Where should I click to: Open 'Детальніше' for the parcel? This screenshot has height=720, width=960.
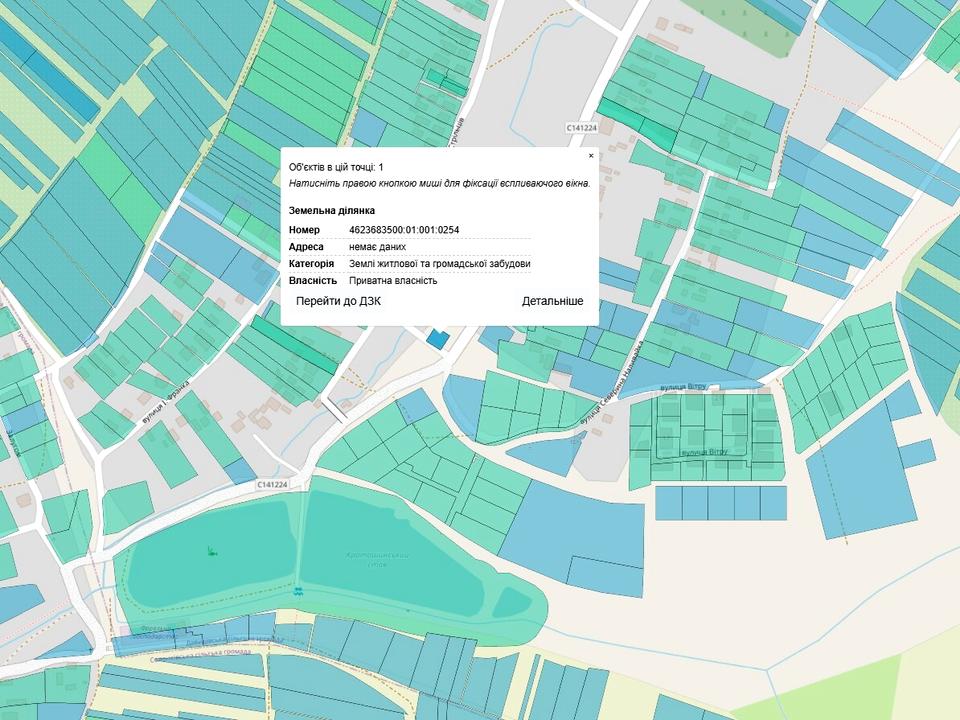pyautogui.click(x=552, y=301)
